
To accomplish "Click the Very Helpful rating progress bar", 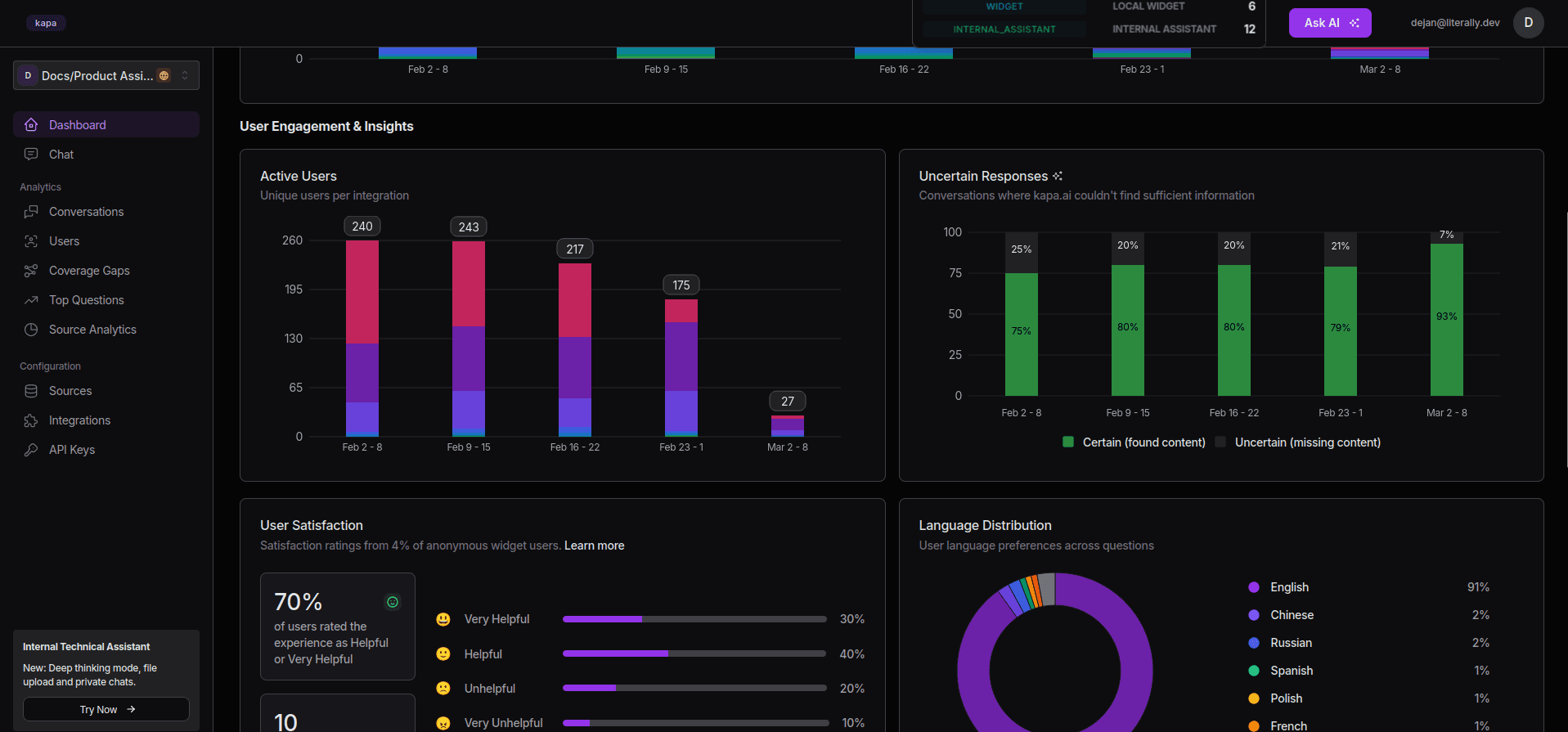I will (694, 619).
